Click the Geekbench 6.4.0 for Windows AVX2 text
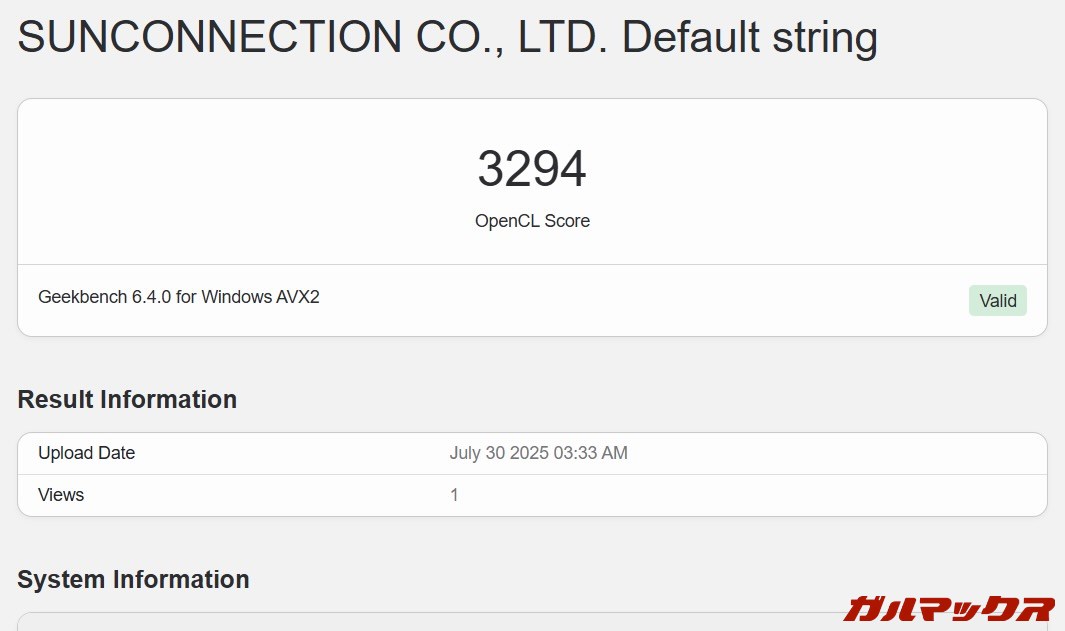Viewport: 1065px width, 631px height. point(179,297)
